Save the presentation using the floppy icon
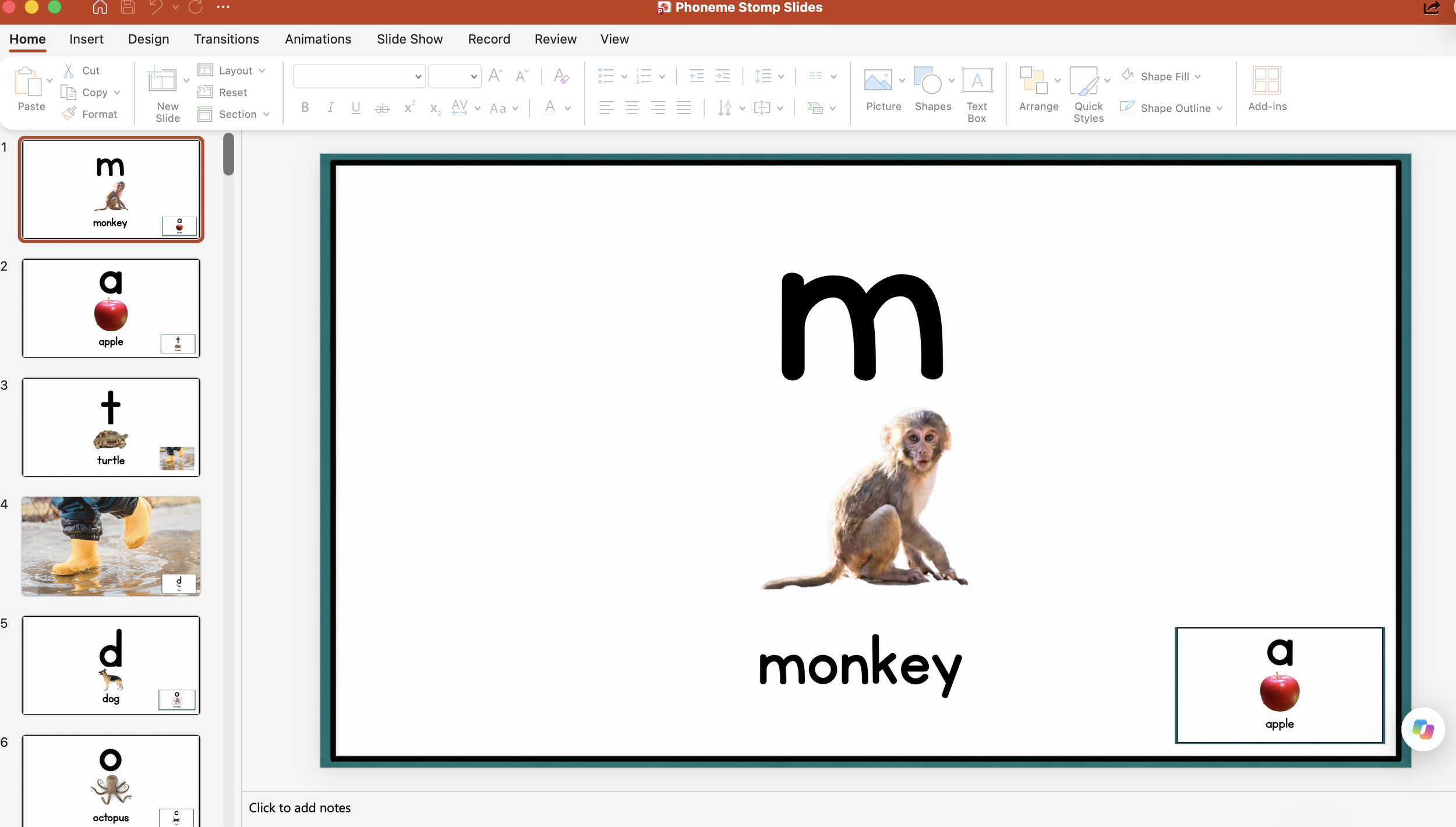 pos(128,7)
